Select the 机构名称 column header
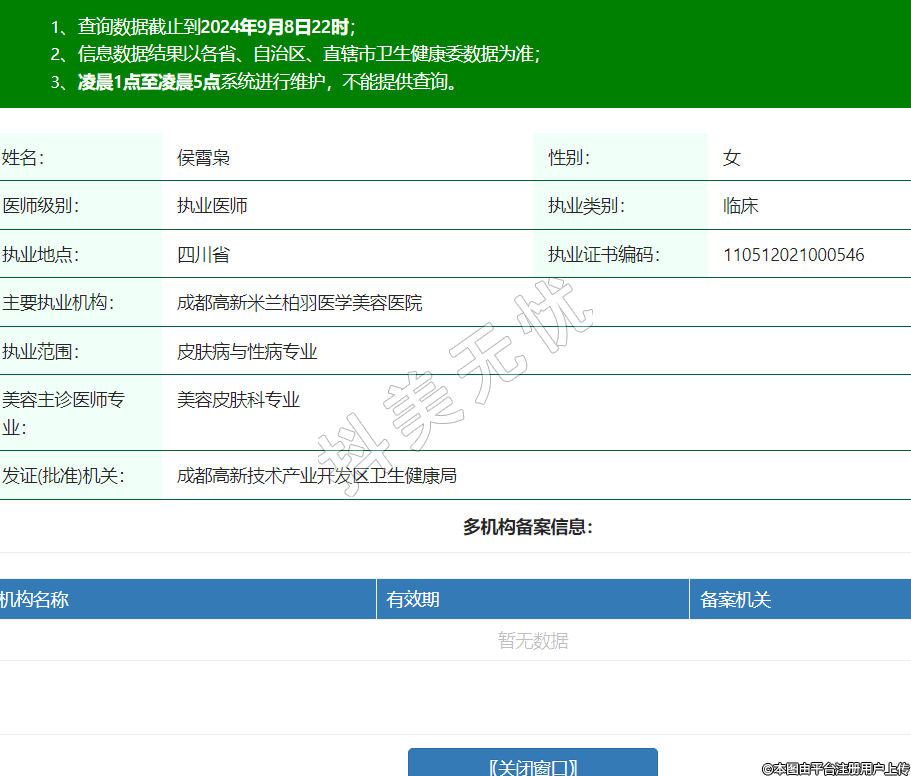The width and height of the screenshot is (911, 776). click(35, 600)
